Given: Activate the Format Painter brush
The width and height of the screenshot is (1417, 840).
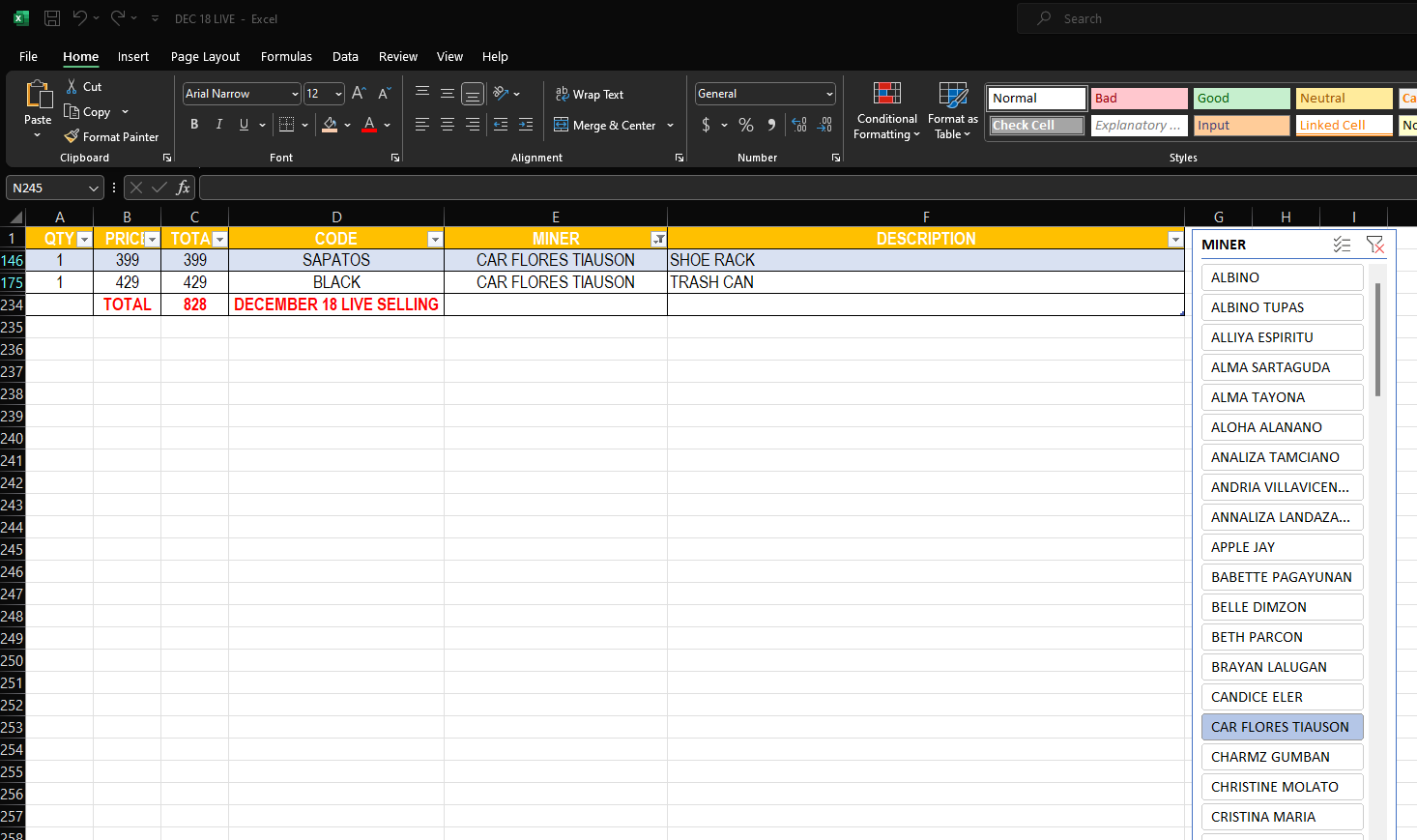Looking at the screenshot, I should (x=72, y=137).
